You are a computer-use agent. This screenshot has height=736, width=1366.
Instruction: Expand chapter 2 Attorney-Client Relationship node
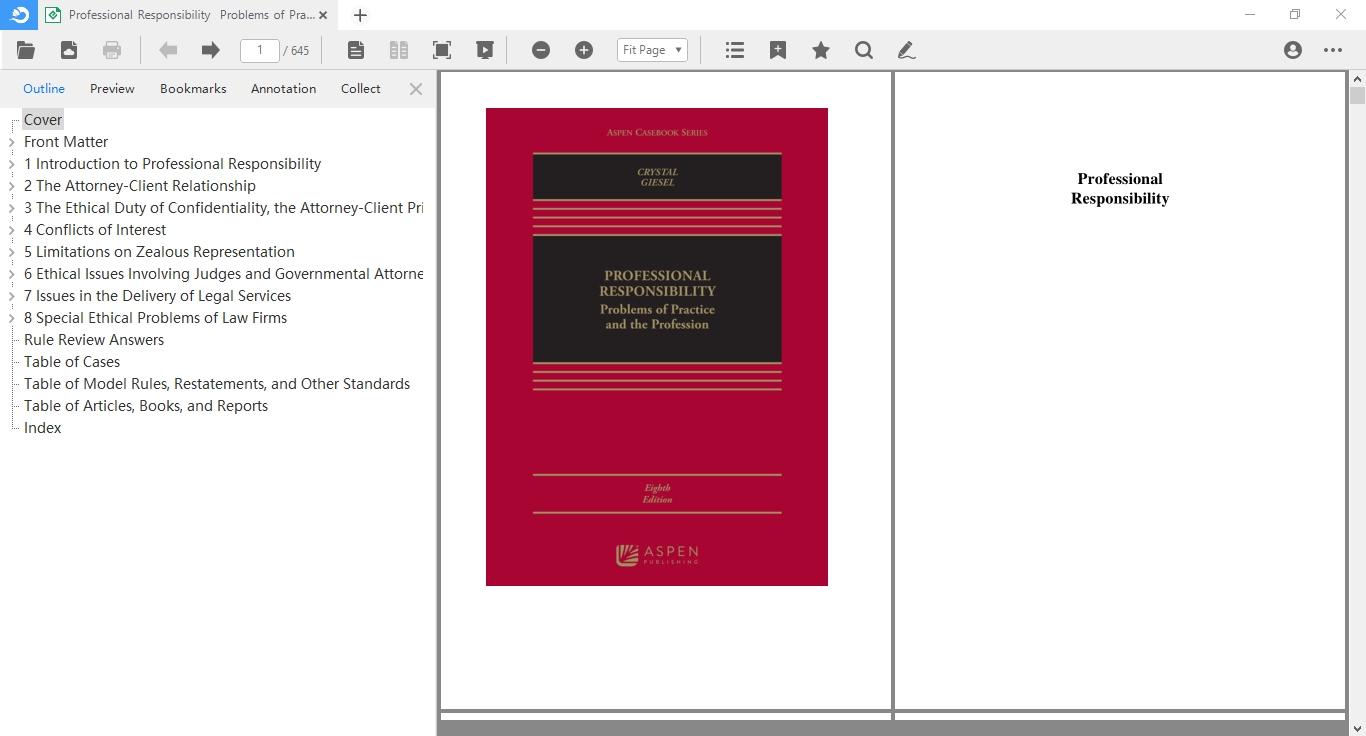click(11, 186)
